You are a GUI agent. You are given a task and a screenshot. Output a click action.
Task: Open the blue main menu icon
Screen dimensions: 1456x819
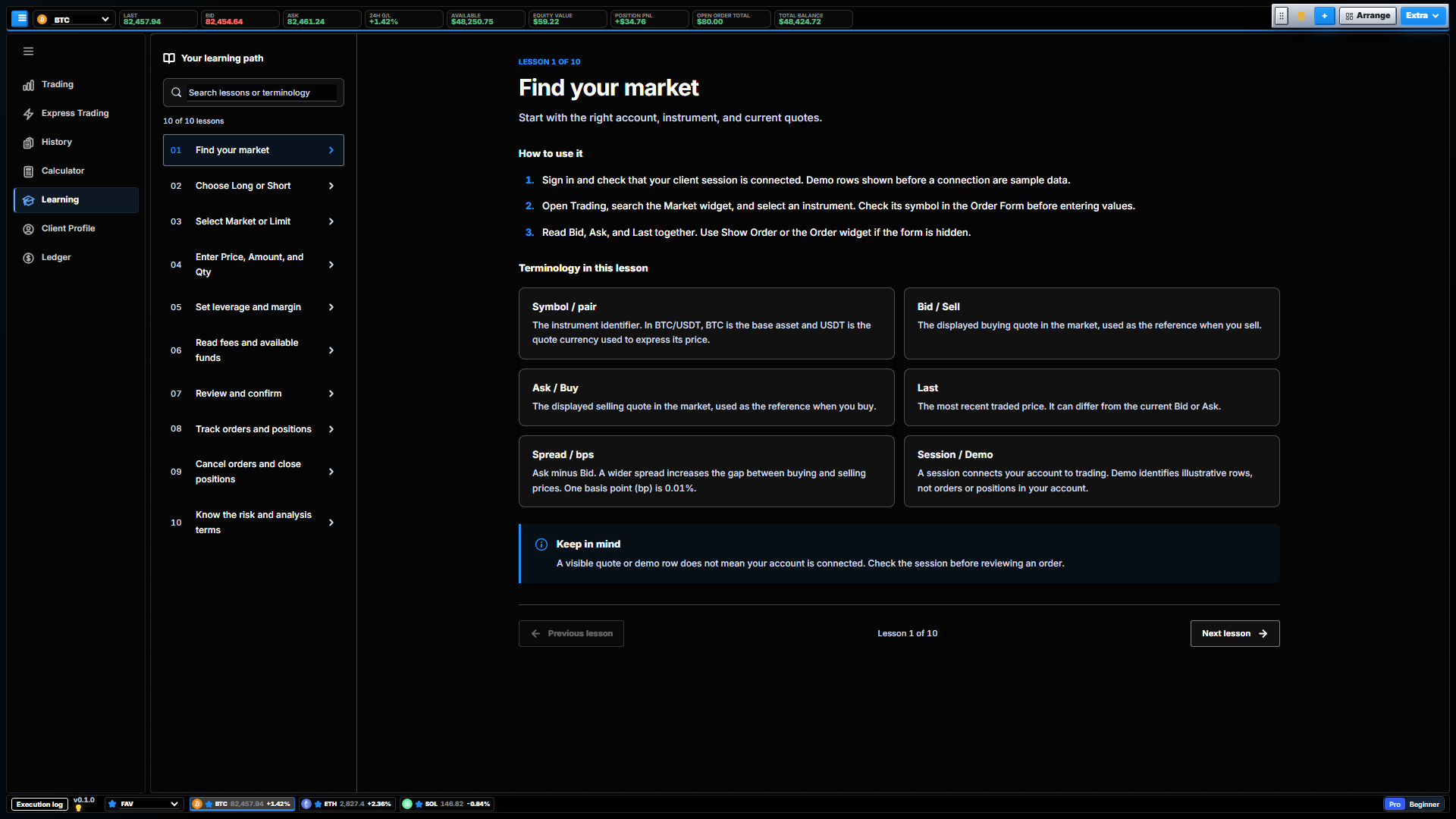(20, 18)
